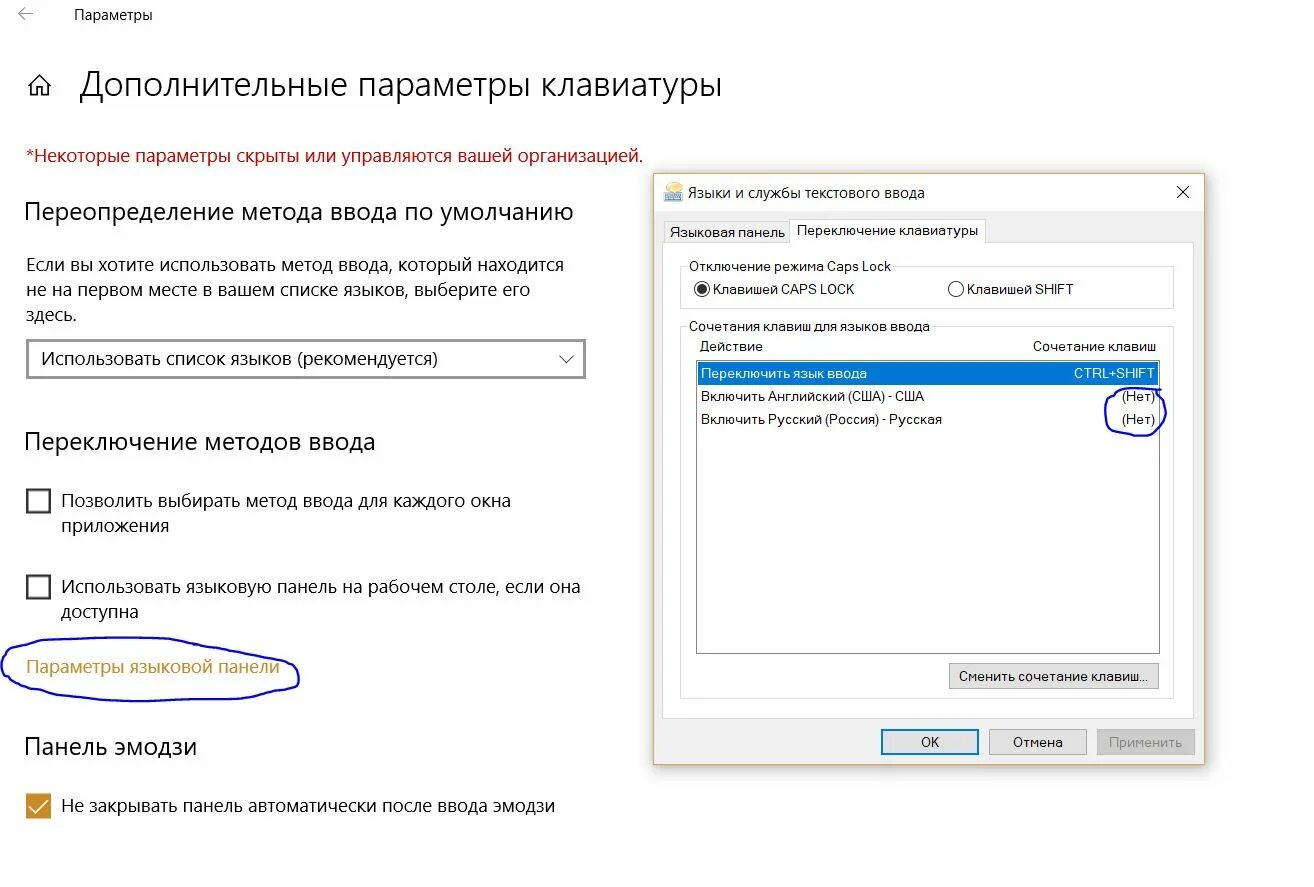Click the Отмена button

[1037, 742]
